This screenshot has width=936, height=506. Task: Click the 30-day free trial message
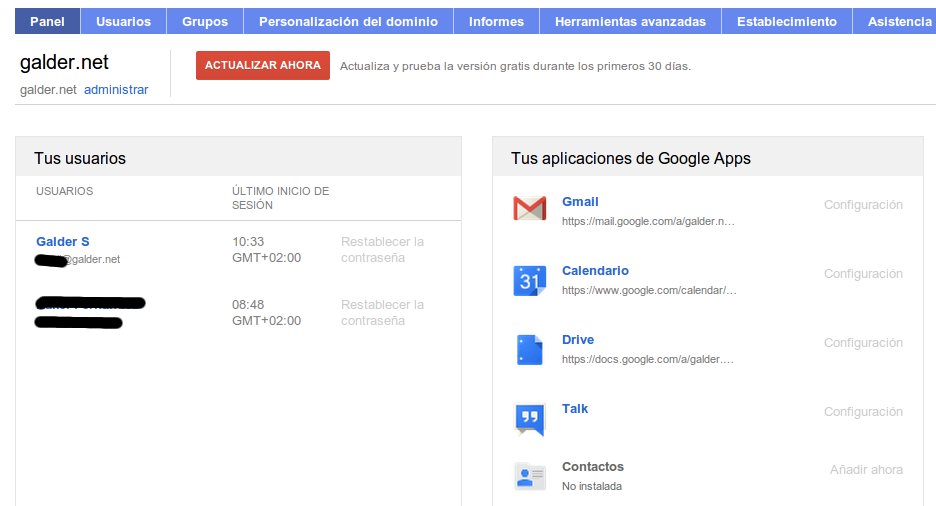click(x=515, y=66)
